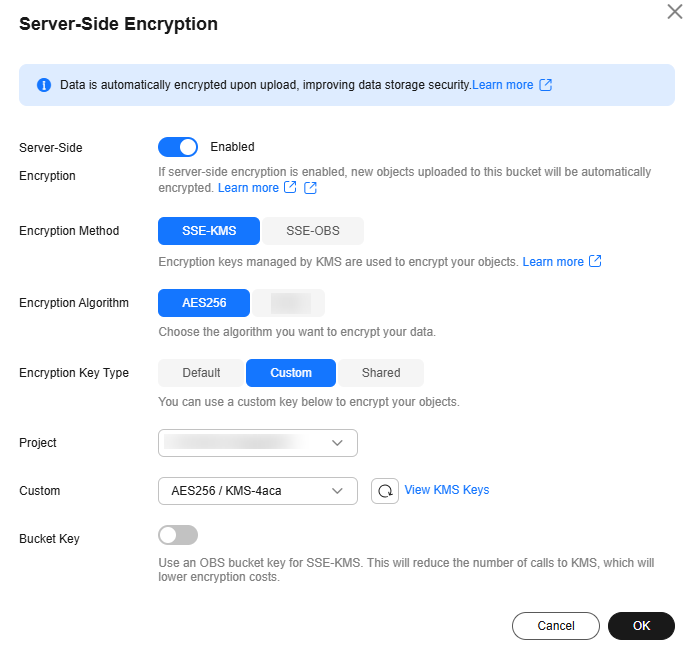
Task: Close the Server-Side Encryption dialog with X
Action: (x=675, y=12)
